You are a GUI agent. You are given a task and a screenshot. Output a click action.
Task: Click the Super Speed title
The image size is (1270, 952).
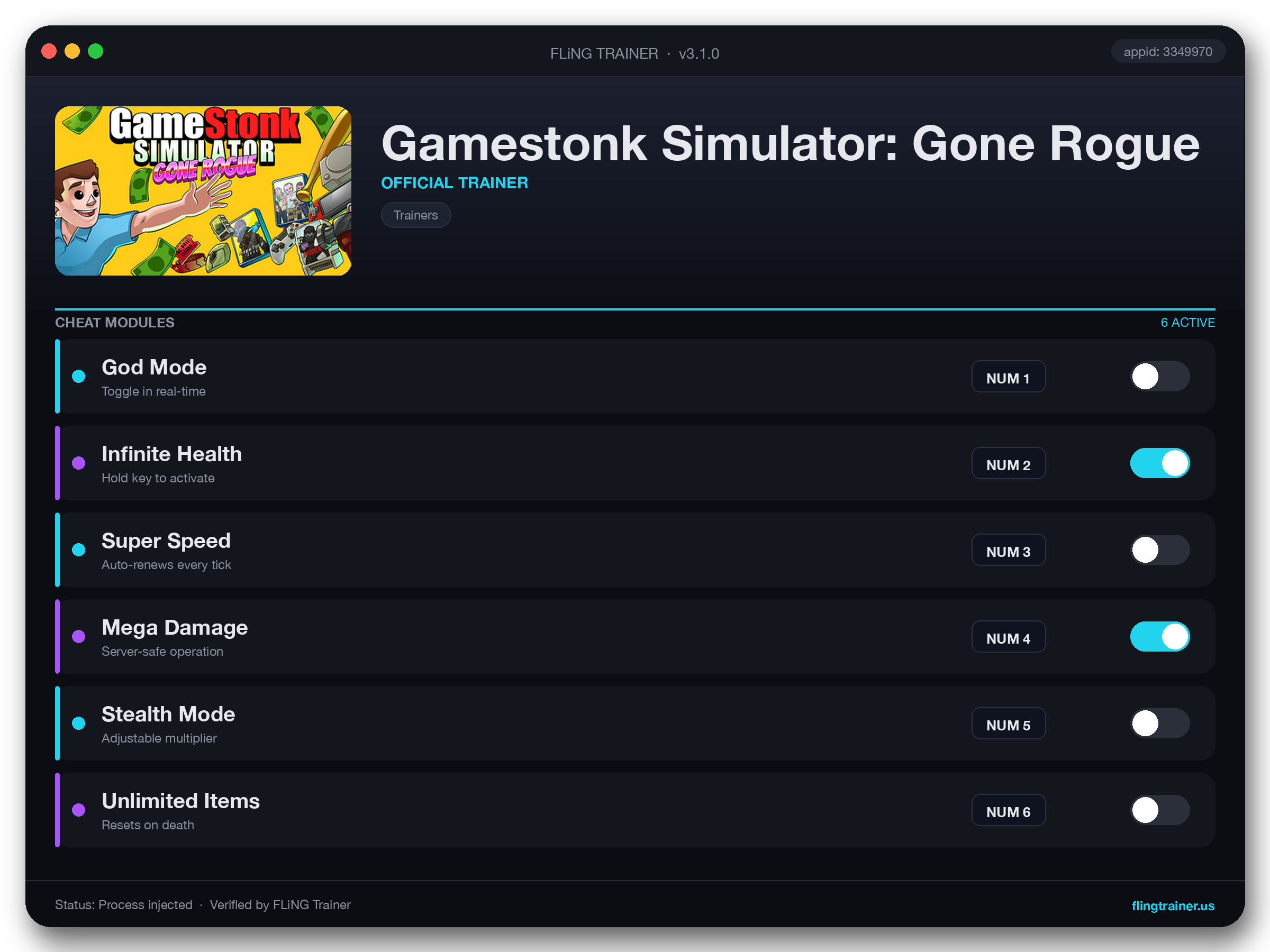pos(166,541)
